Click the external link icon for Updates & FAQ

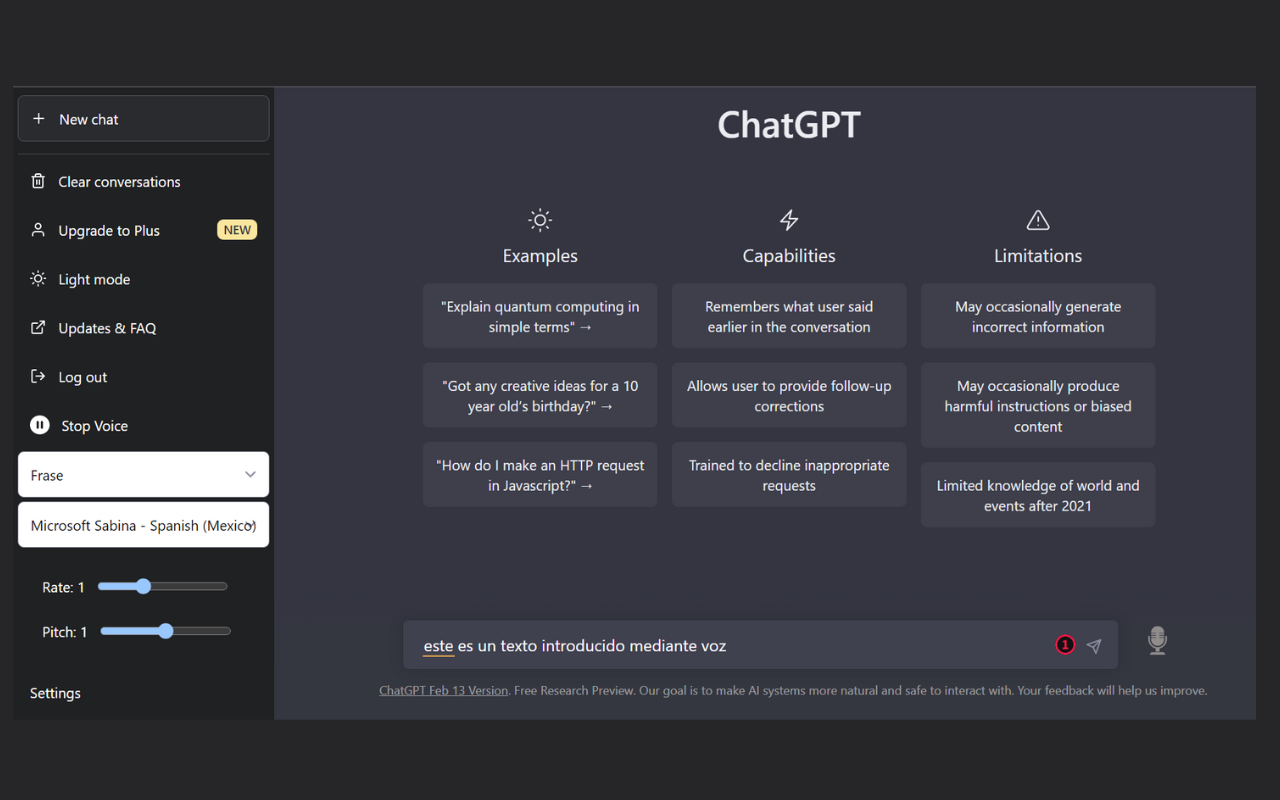tap(38, 328)
